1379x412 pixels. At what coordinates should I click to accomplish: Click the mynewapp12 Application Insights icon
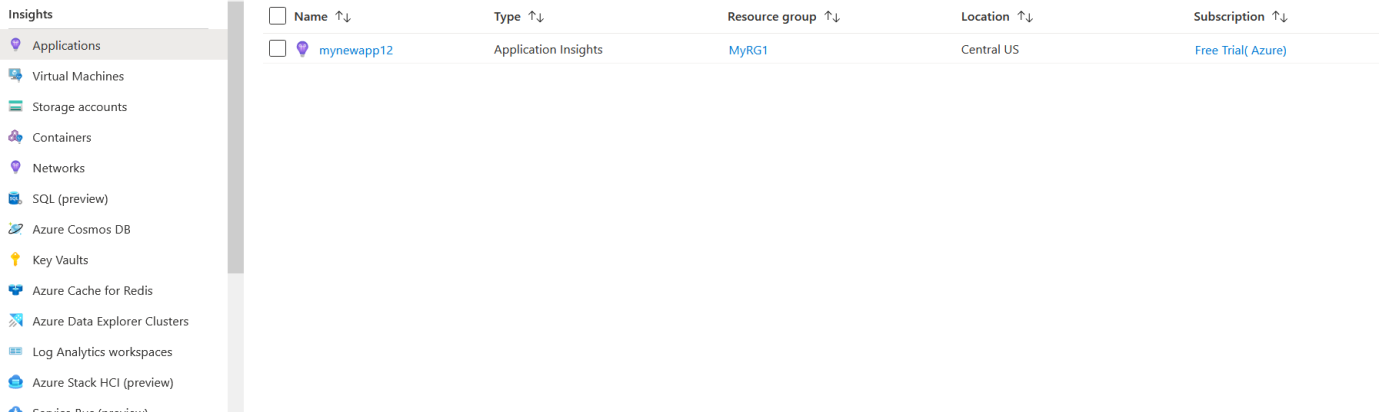pyautogui.click(x=303, y=49)
